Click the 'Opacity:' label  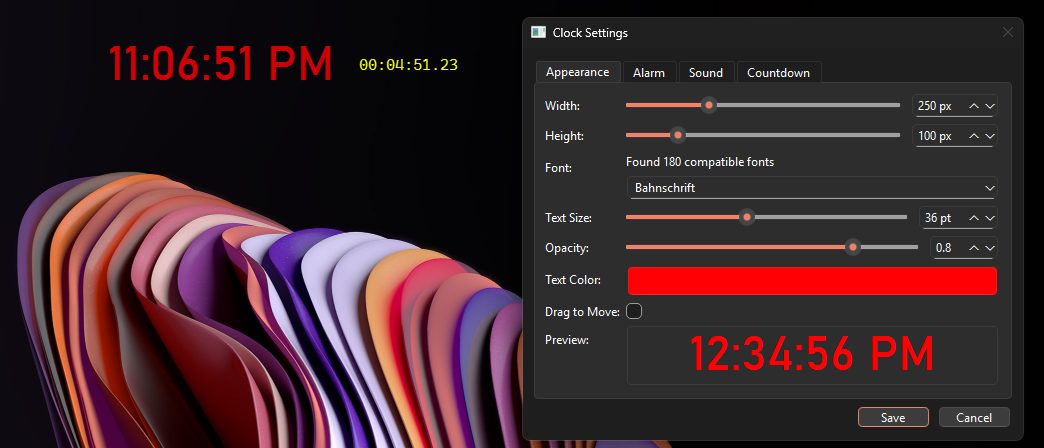567,248
